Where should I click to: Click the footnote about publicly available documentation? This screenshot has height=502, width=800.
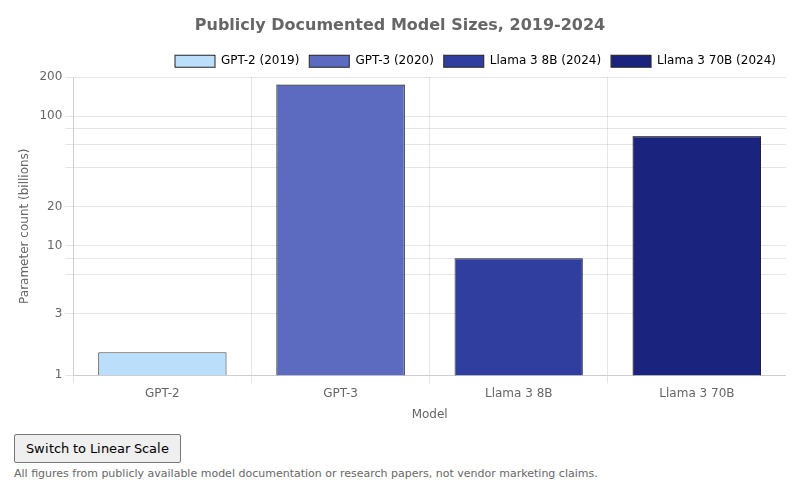tap(306, 473)
